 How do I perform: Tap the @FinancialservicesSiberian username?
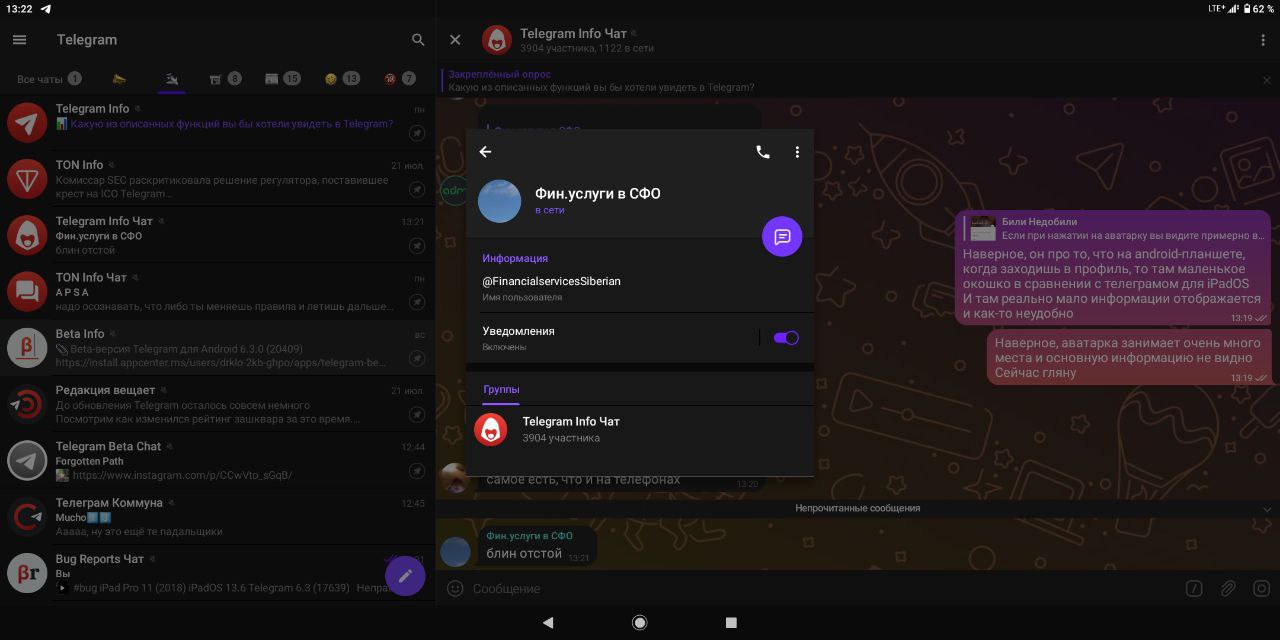(x=551, y=281)
